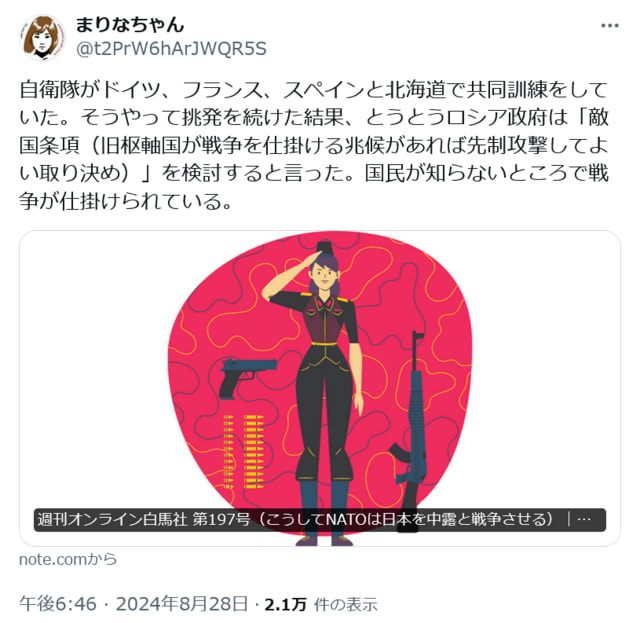640x623 pixels.
Task: View the 2.1万 view count
Action: pyautogui.click(x=285, y=604)
